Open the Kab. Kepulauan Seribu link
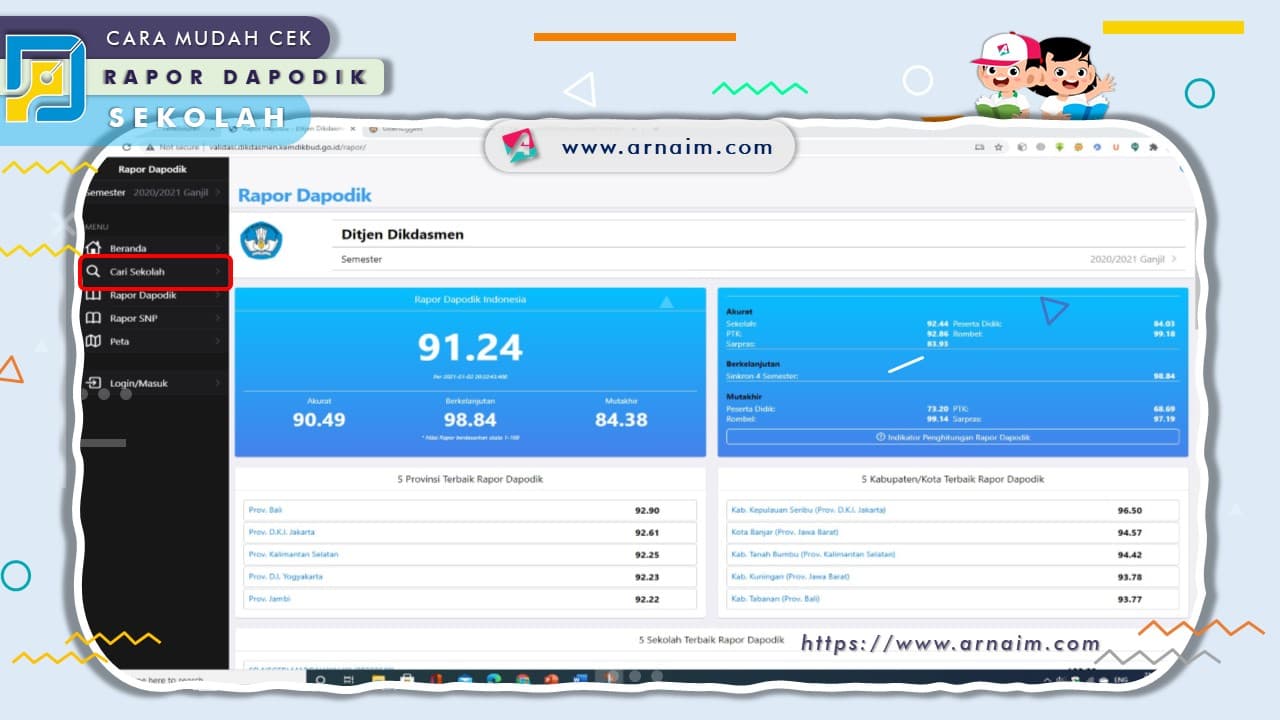This screenshot has width=1280, height=720. point(808,510)
